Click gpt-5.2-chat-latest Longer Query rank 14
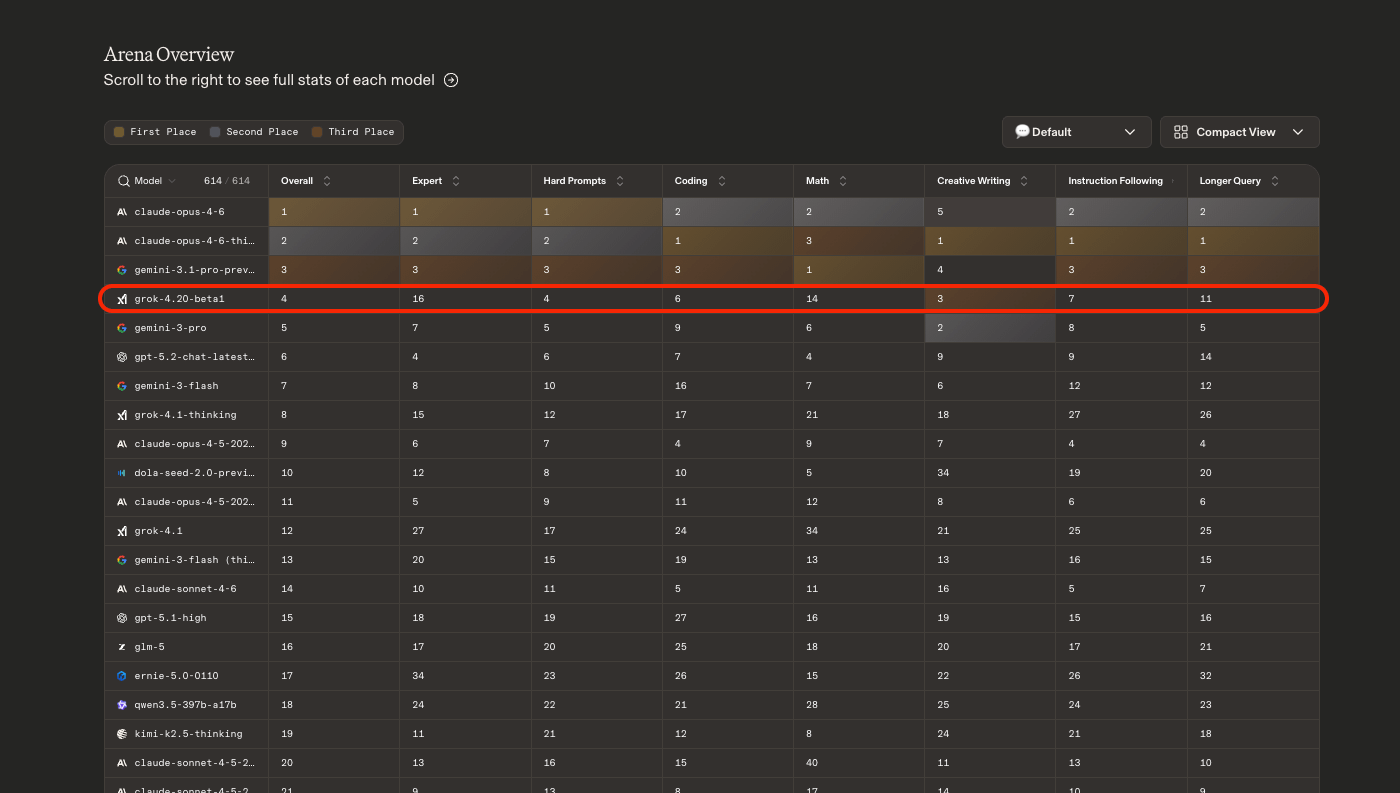Viewport: 1400px width, 793px height. click(1206, 357)
